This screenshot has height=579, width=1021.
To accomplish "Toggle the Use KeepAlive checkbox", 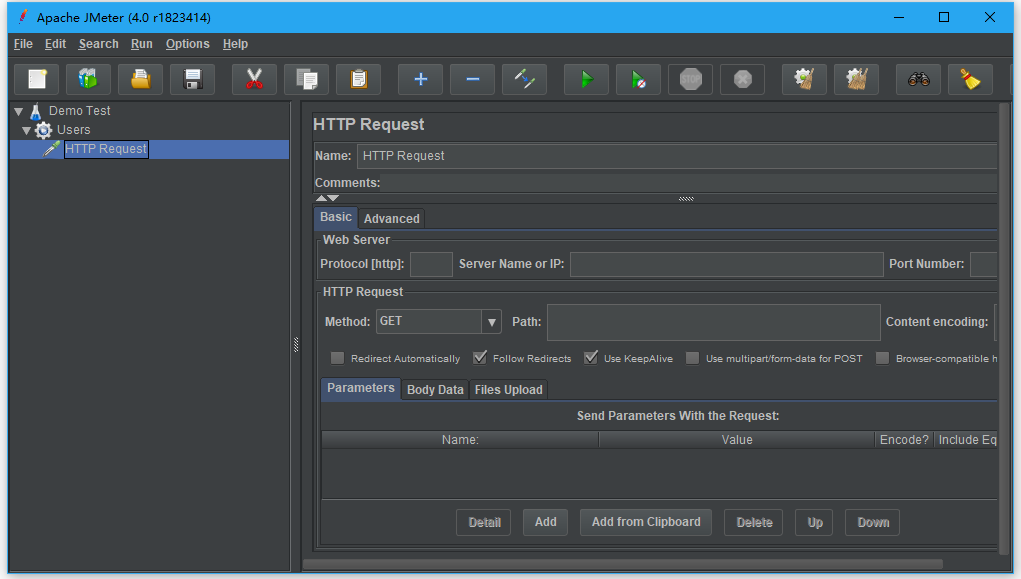I will click(591, 358).
